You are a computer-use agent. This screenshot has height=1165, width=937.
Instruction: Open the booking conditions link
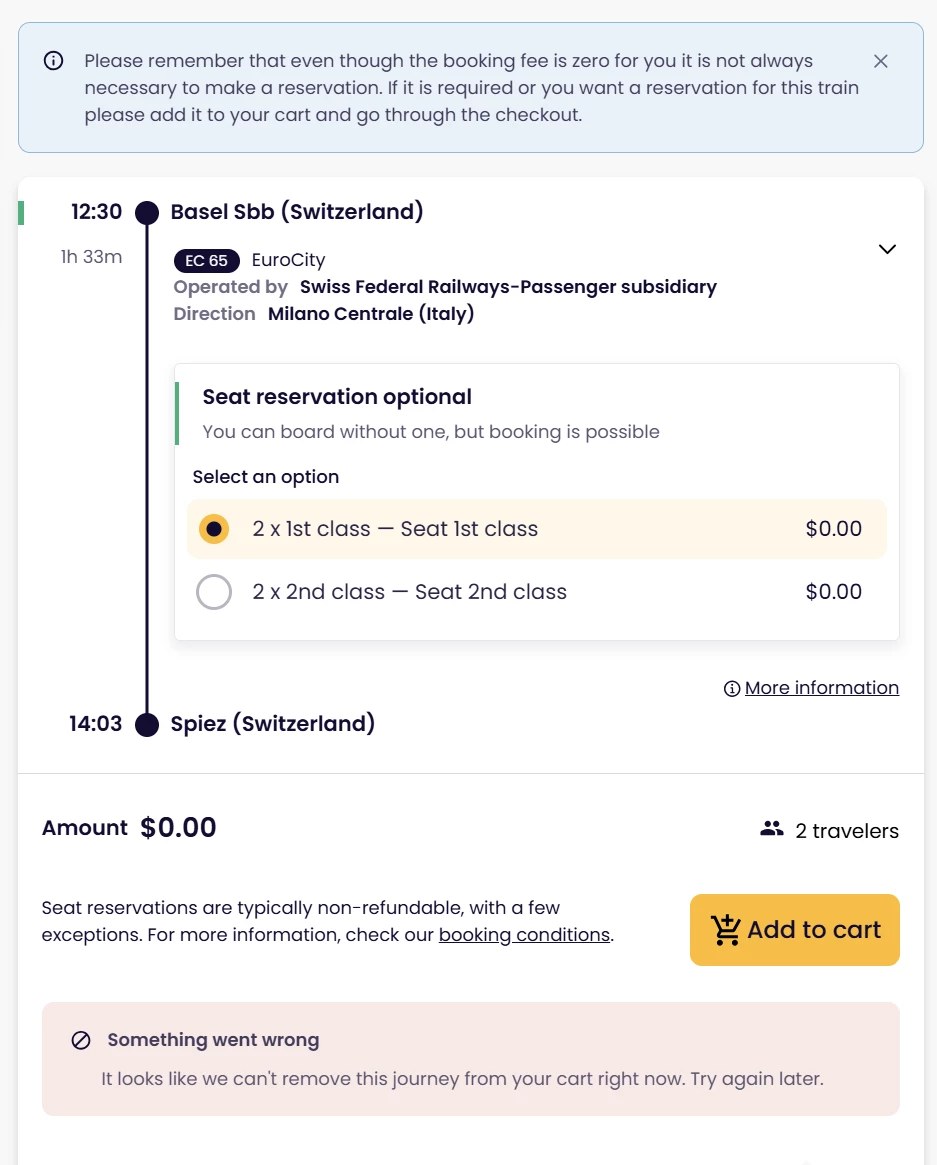(x=524, y=935)
